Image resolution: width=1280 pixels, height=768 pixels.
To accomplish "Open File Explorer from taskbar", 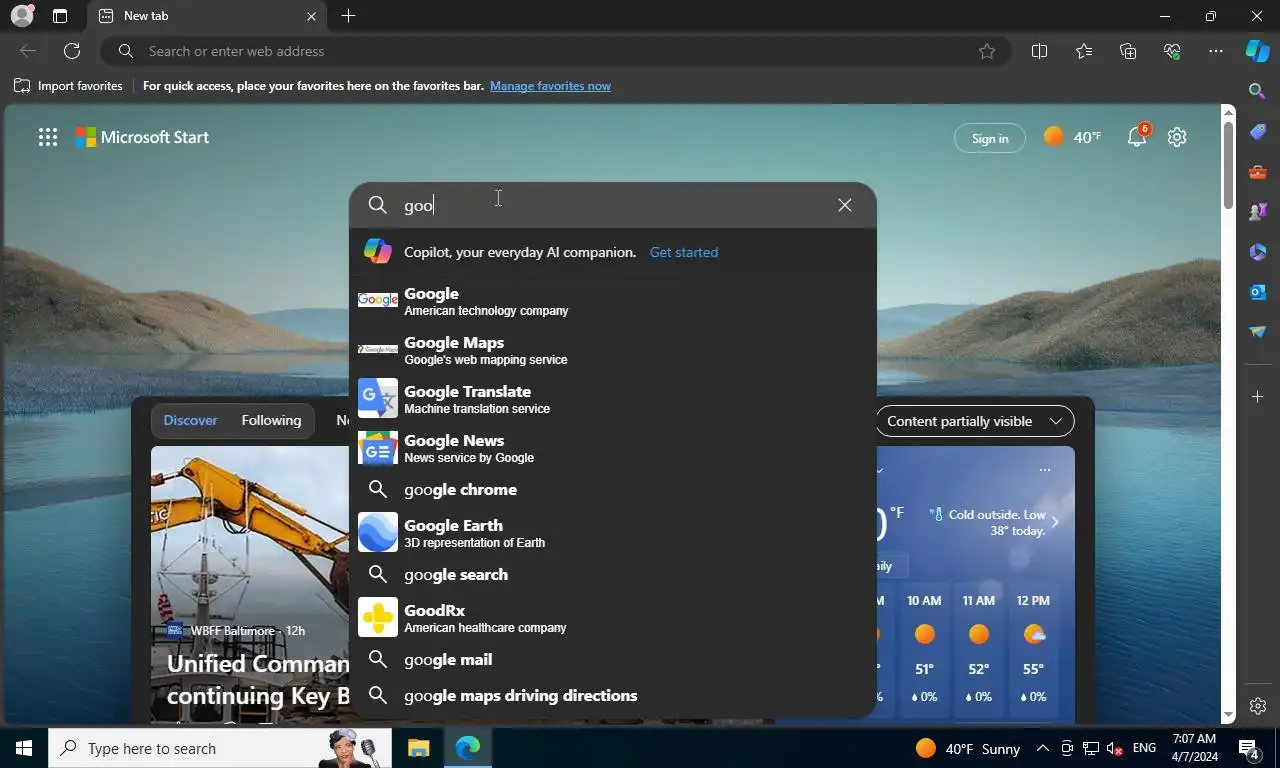I will pos(418,748).
